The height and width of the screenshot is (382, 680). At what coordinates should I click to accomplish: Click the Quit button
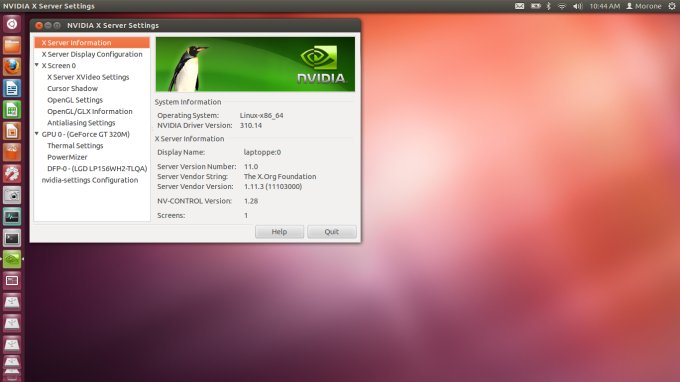point(332,232)
